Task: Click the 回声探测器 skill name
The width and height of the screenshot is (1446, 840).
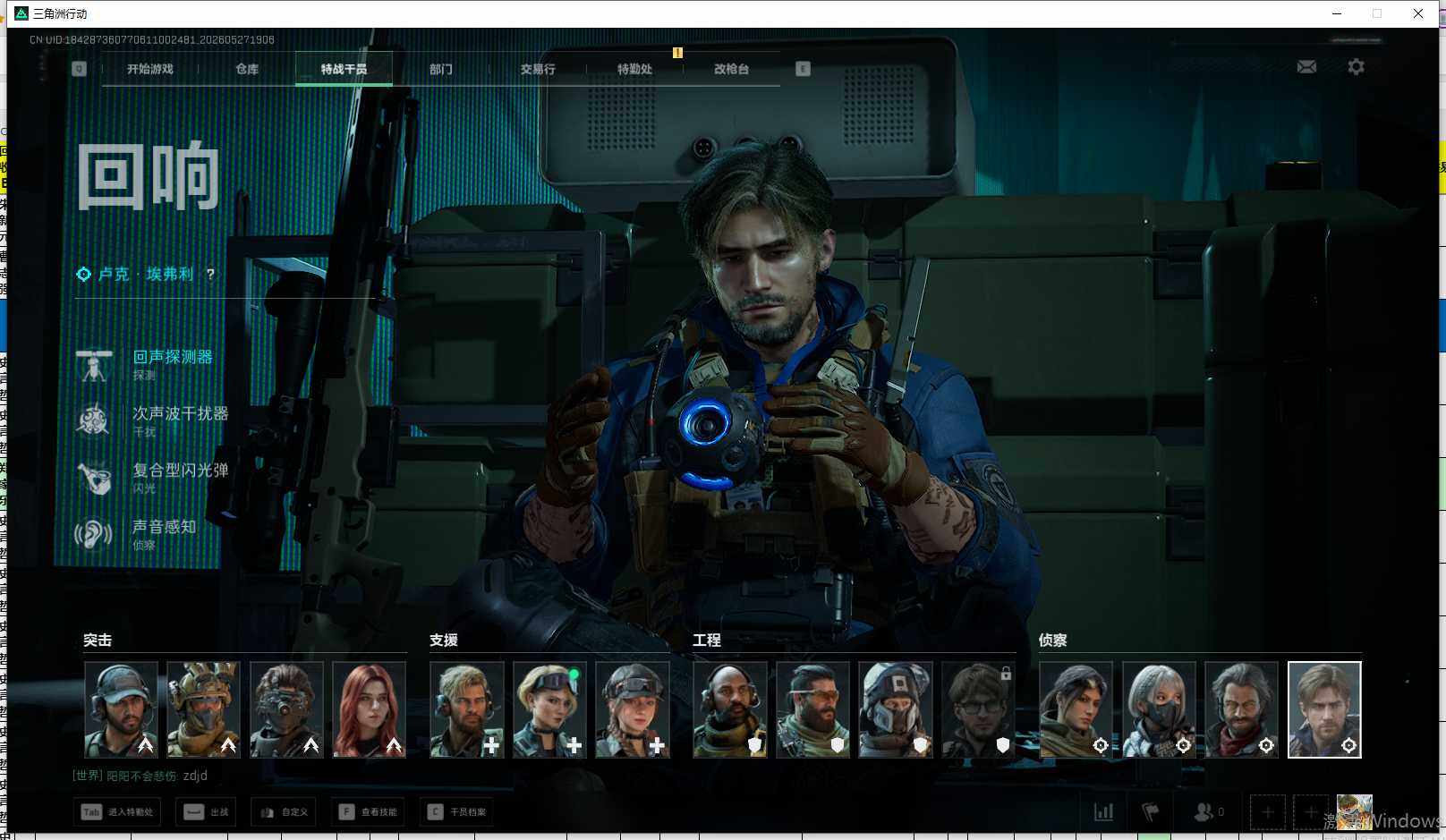Action: [x=173, y=357]
